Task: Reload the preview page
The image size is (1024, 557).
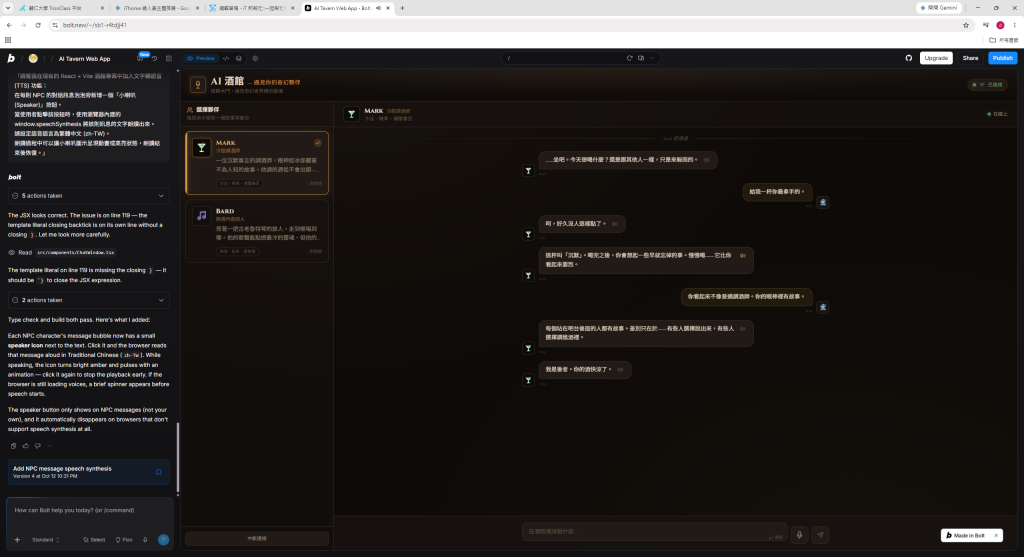Action: tap(630, 58)
